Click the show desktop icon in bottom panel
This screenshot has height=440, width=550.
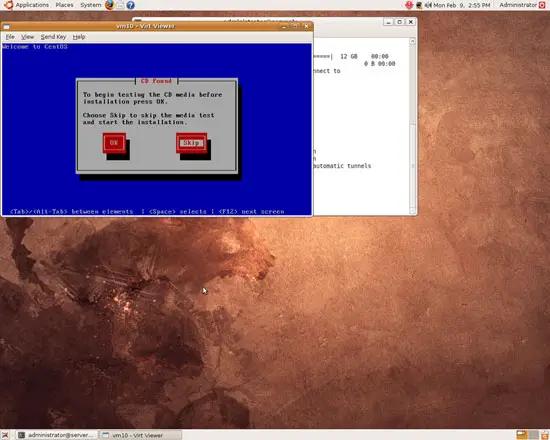[5, 435]
